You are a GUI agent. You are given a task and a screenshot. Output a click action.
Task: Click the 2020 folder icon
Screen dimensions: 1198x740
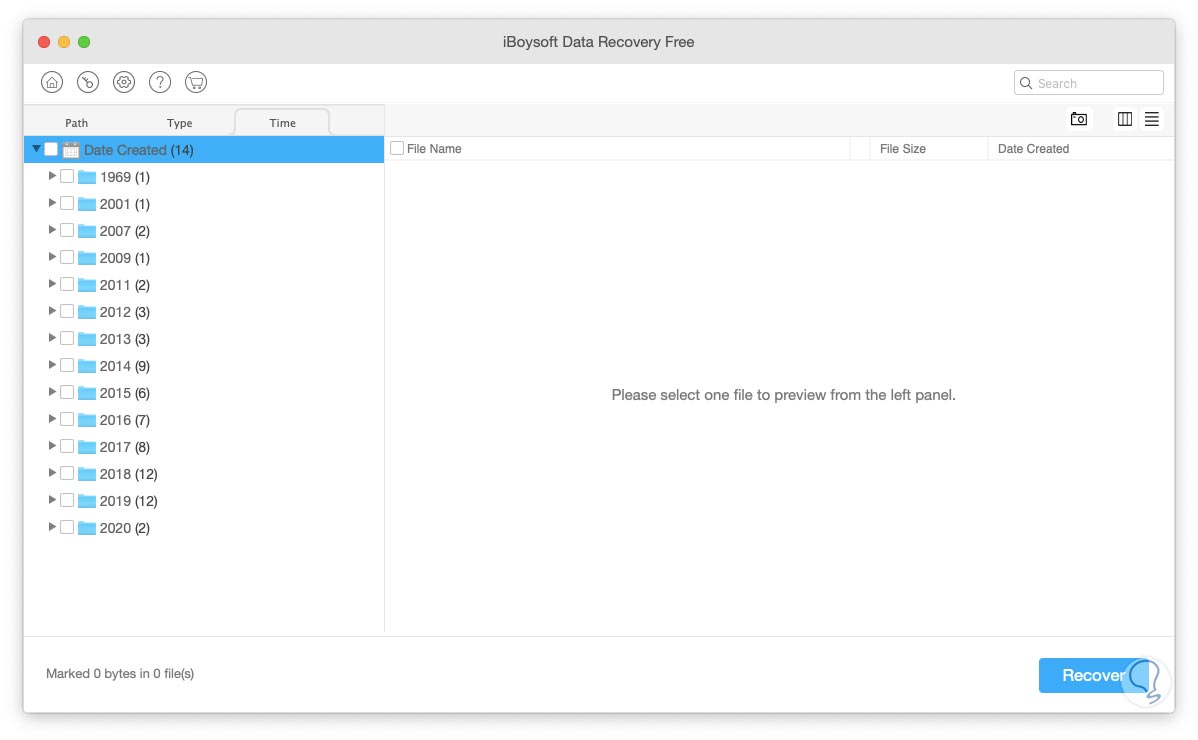(87, 528)
